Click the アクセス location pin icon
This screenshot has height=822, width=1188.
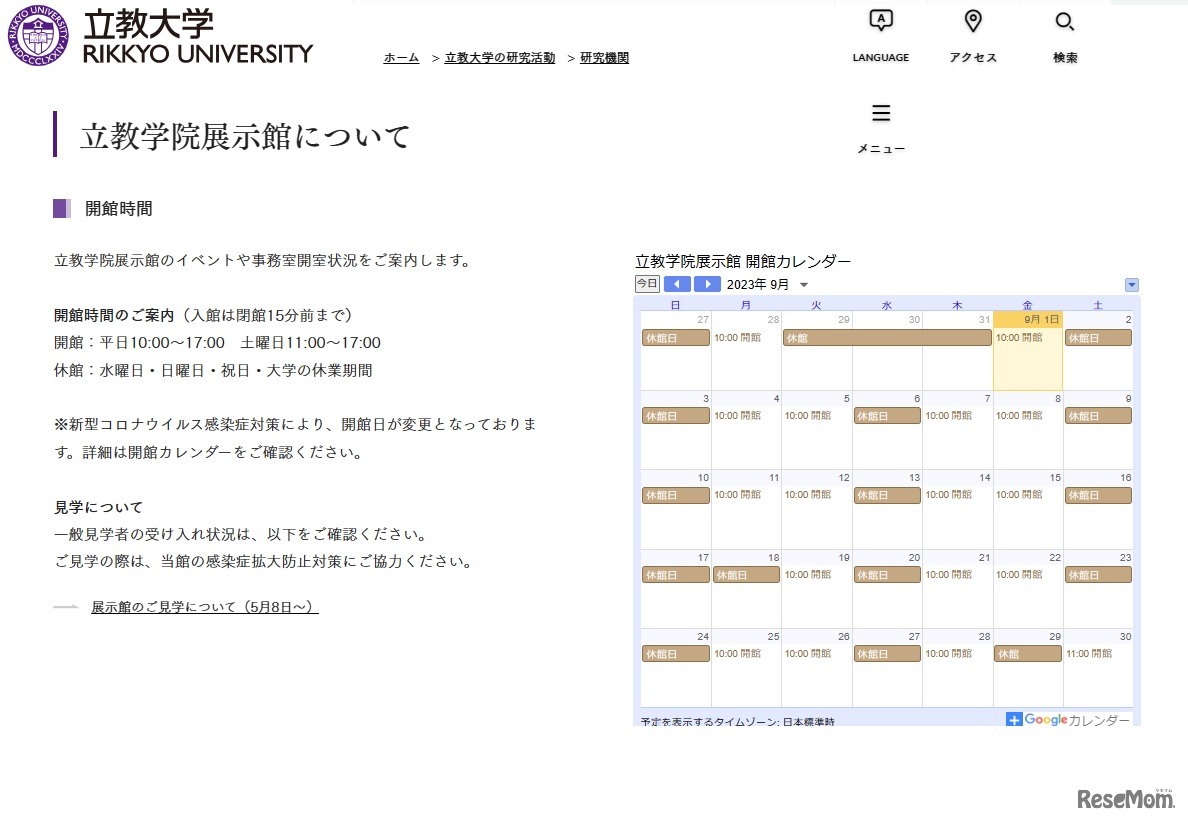click(x=972, y=21)
